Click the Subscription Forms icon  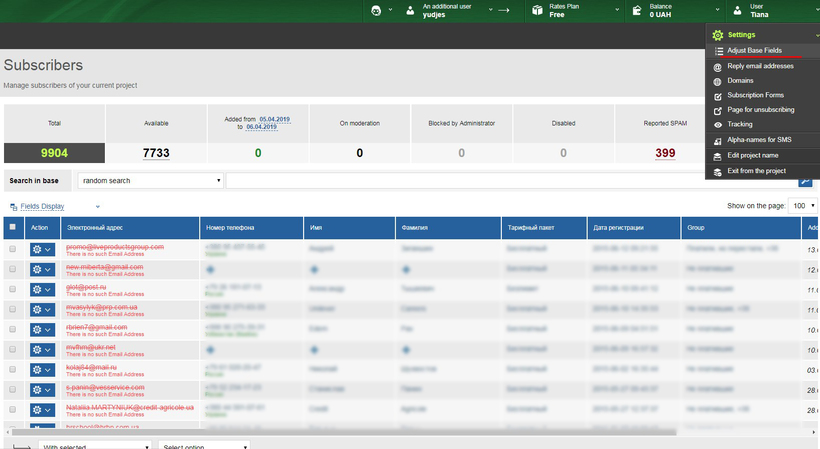pos(718,96)
